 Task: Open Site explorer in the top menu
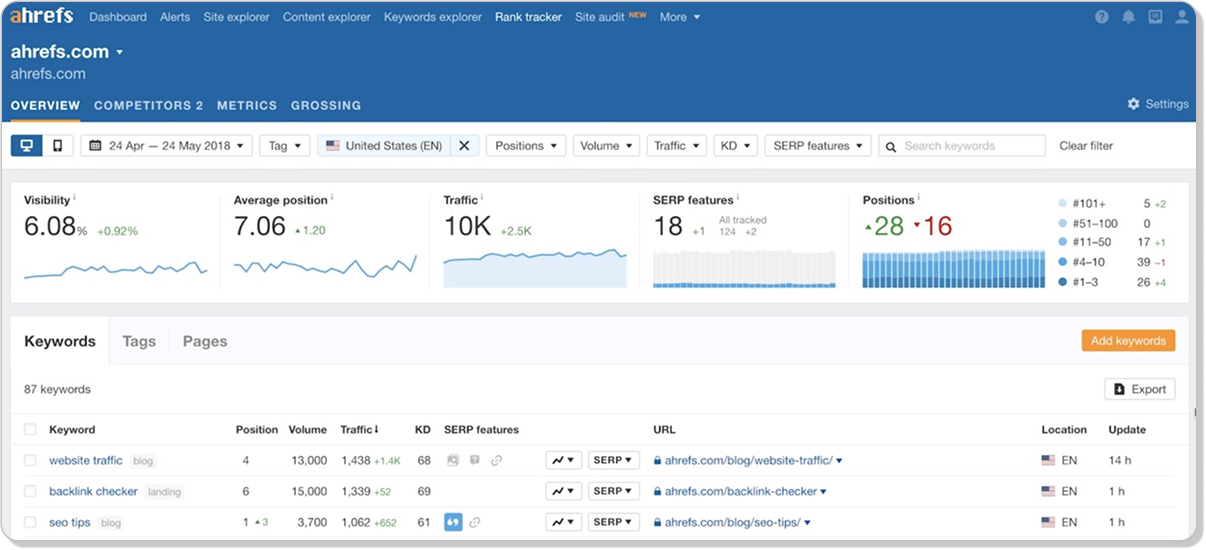pos(236,17)
